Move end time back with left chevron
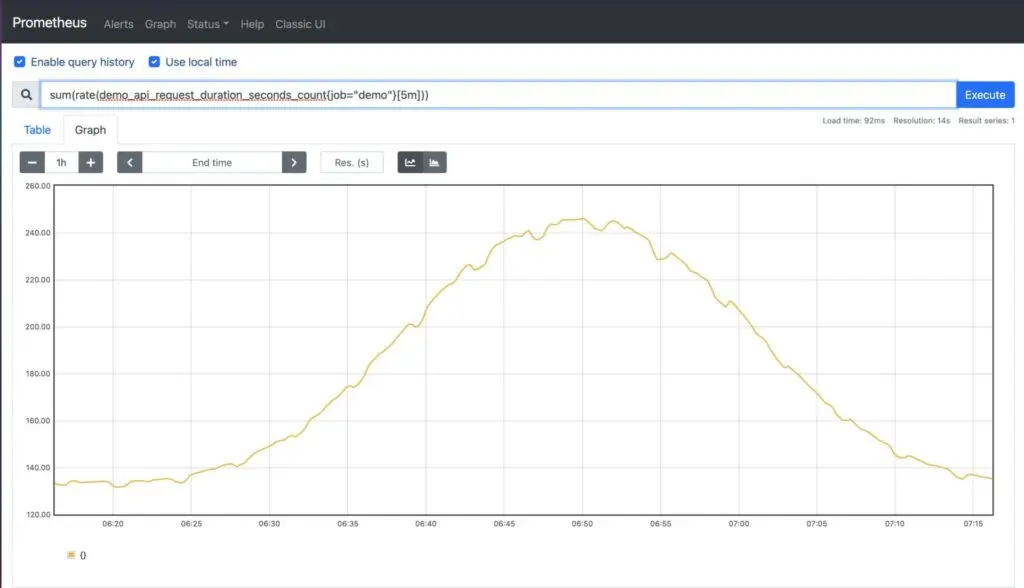 [x=130, y=163]
